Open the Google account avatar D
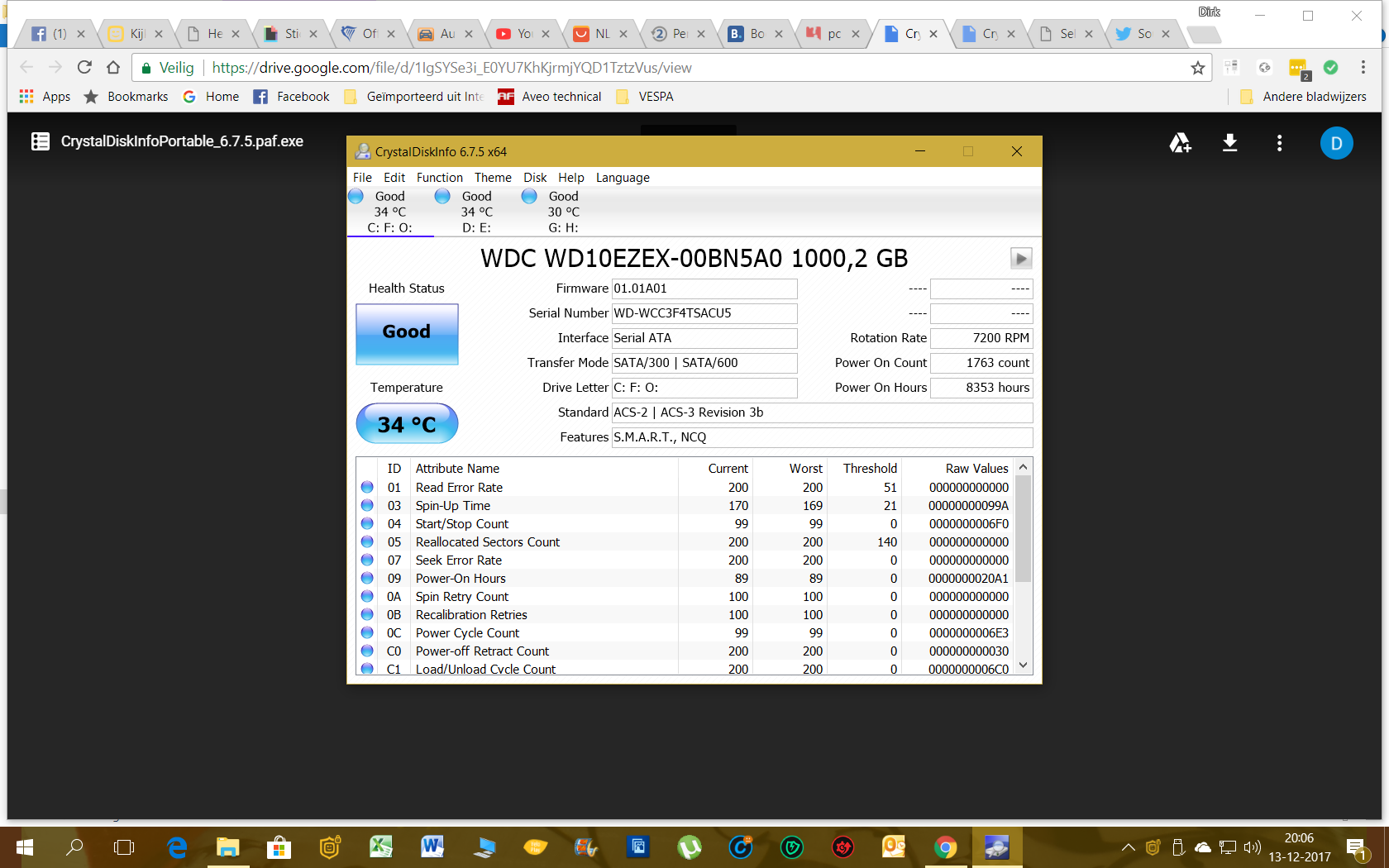The image size is (1389, 868). coord(1336,143)
